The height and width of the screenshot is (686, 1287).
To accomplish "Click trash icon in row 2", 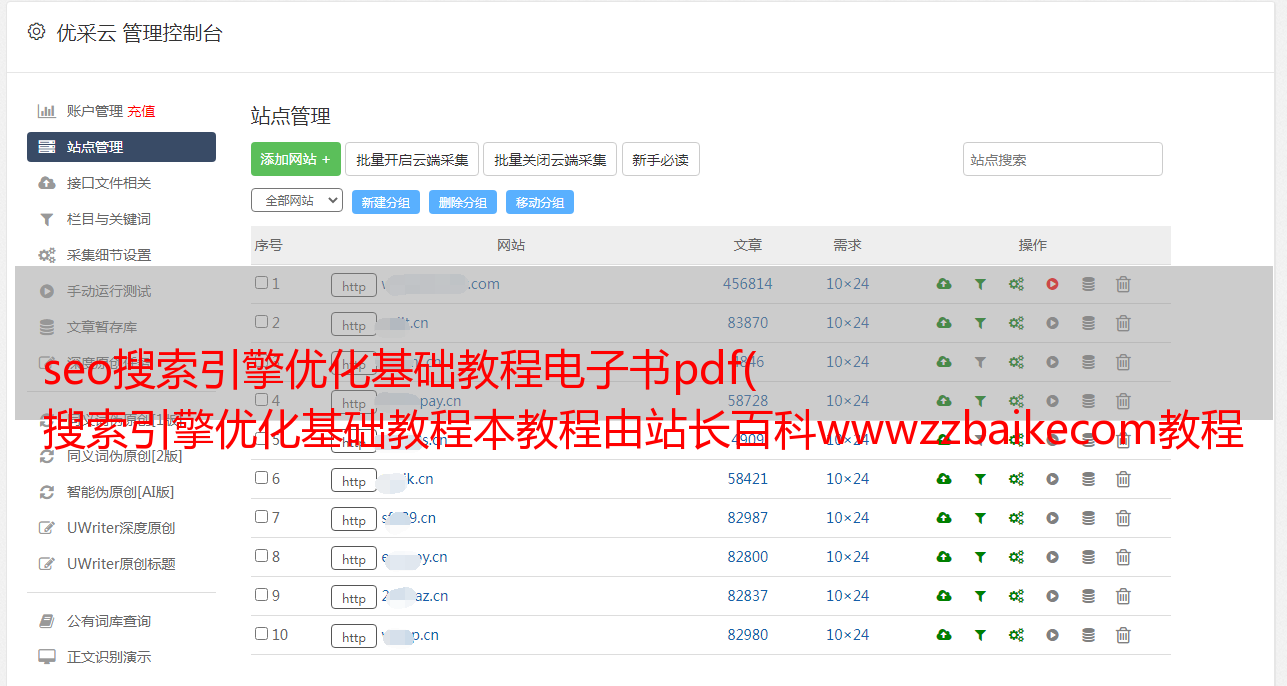I will [1123, 323].
